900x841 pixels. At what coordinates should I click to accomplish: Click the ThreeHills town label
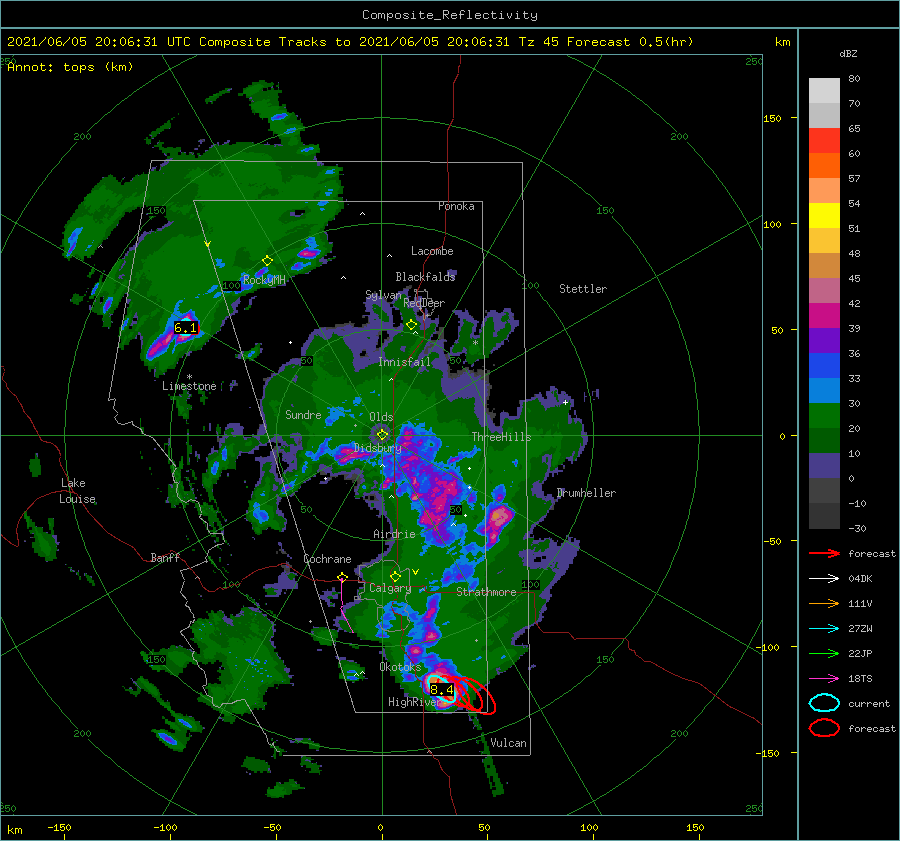coord(501,437)
